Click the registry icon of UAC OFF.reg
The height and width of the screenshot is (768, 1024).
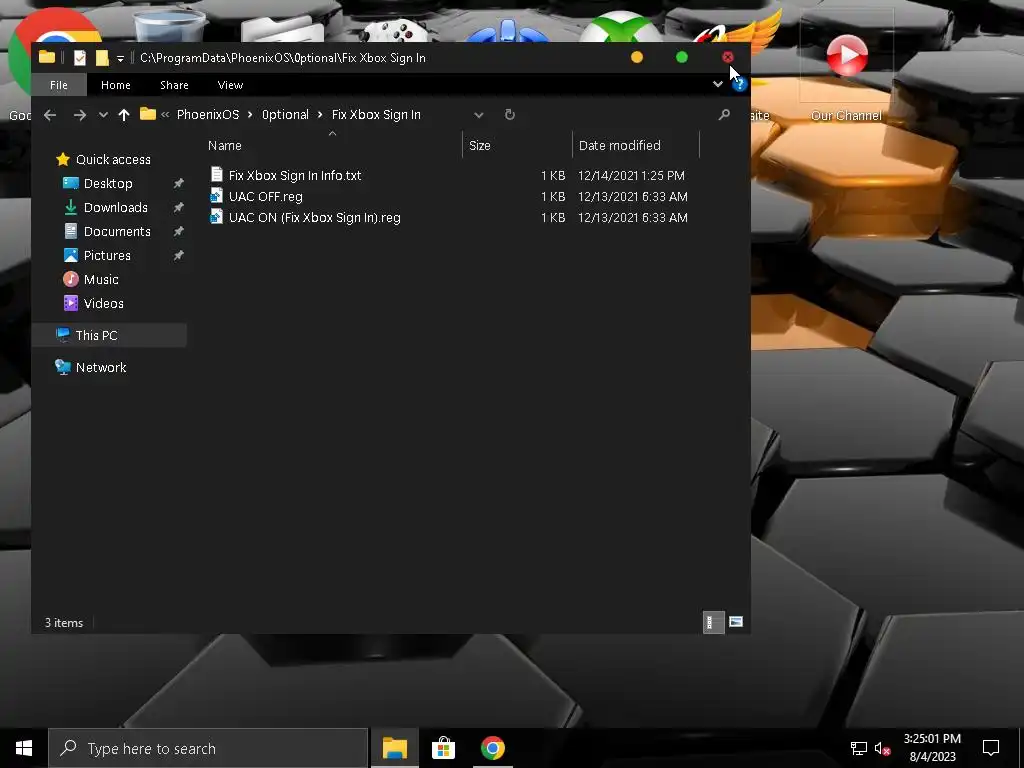pyautogui.click(x=217, y=195)
